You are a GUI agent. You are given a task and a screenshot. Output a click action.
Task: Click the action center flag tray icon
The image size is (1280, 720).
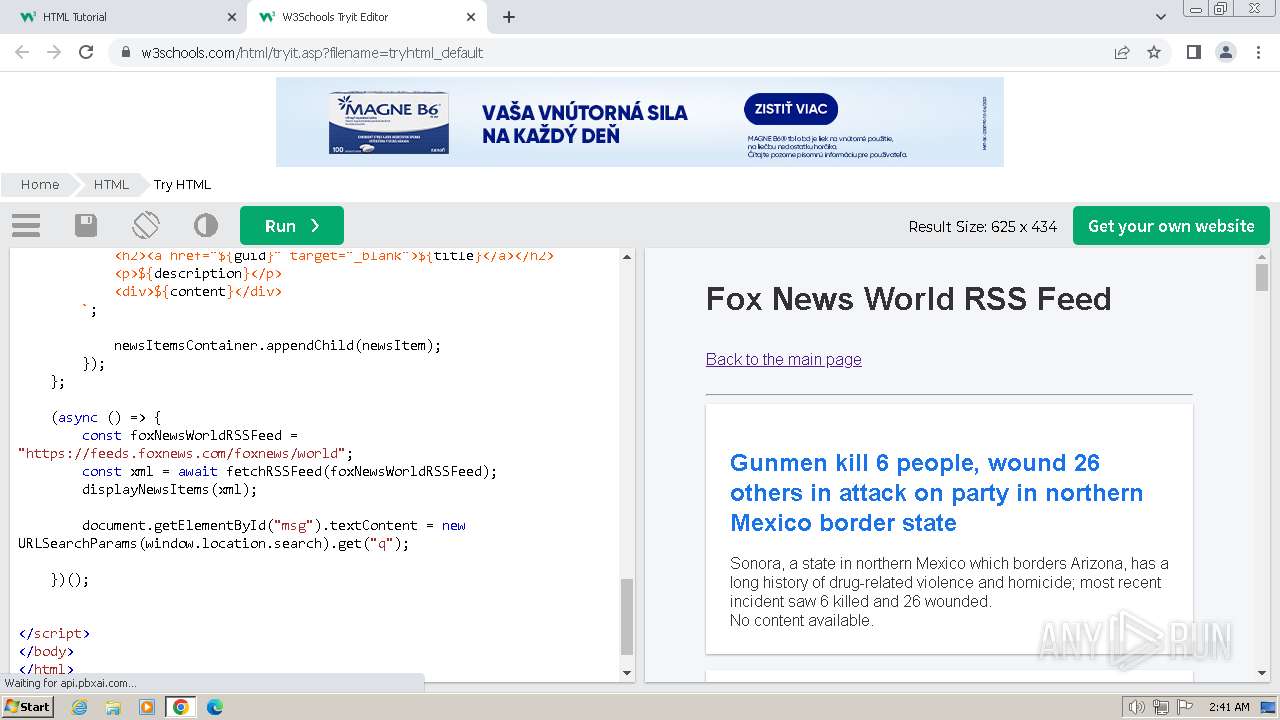[x=1185, y=707]
